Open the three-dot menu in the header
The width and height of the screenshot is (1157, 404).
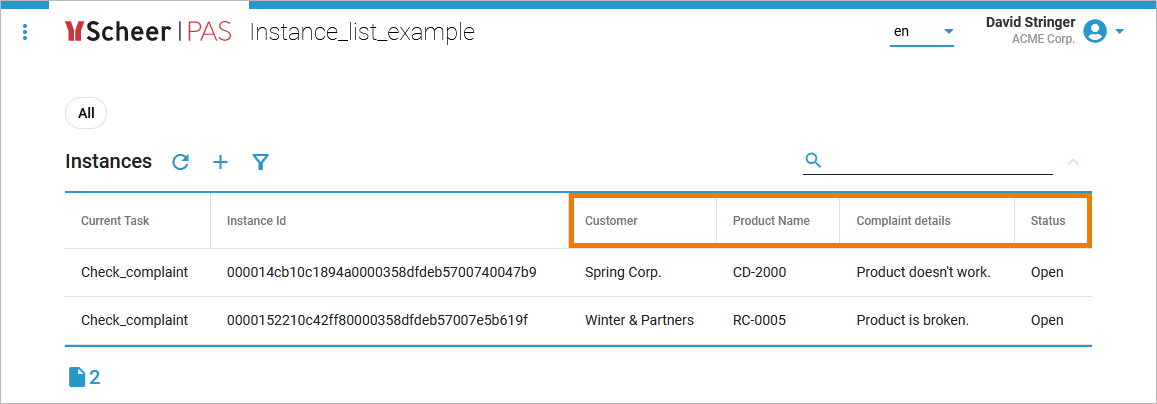(25, 32)
